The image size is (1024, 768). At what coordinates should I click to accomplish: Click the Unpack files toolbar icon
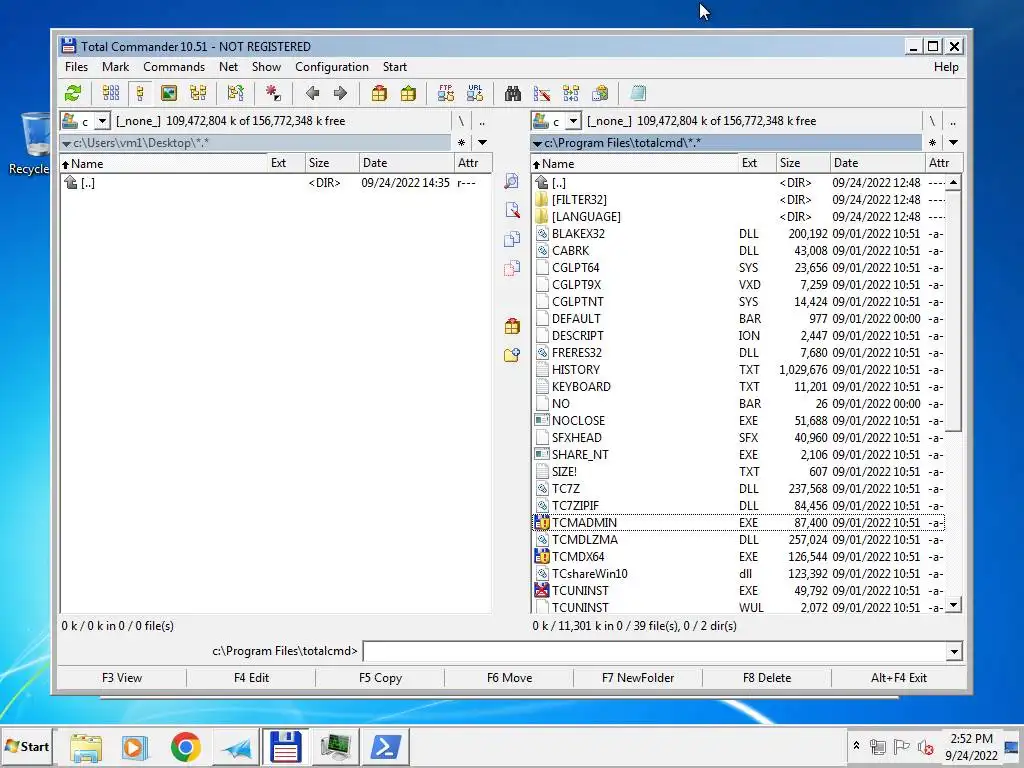pos(408,93)
